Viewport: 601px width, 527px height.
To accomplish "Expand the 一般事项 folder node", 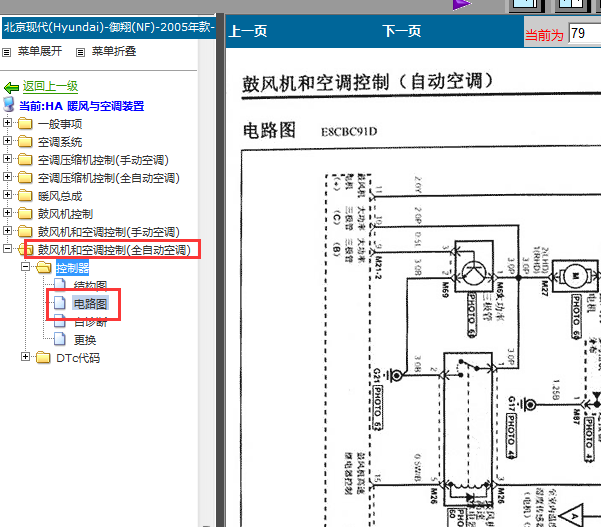I will pyautogui.click(x=7, y=122).
